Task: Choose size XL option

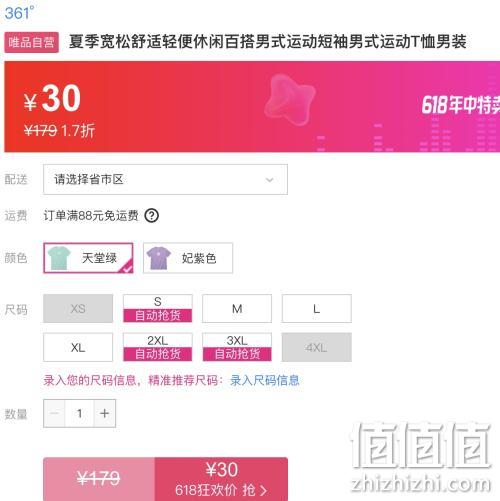Action: tap(78, 347)
